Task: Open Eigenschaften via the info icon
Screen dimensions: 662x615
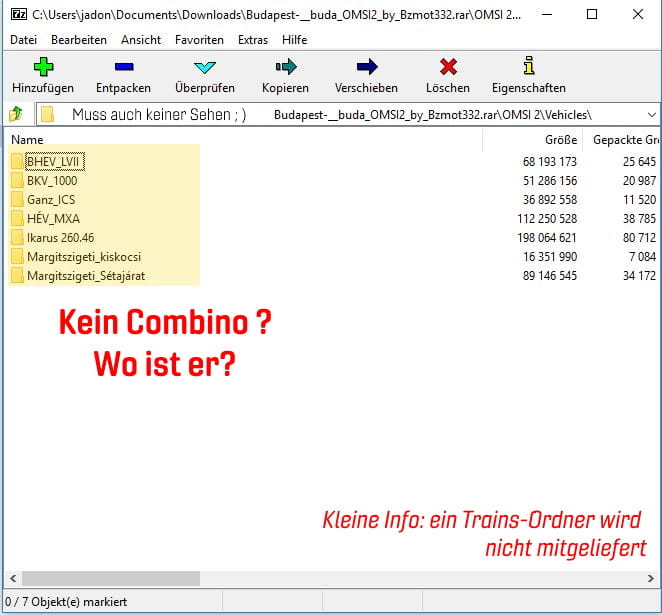Action: [x=528, y=68]
